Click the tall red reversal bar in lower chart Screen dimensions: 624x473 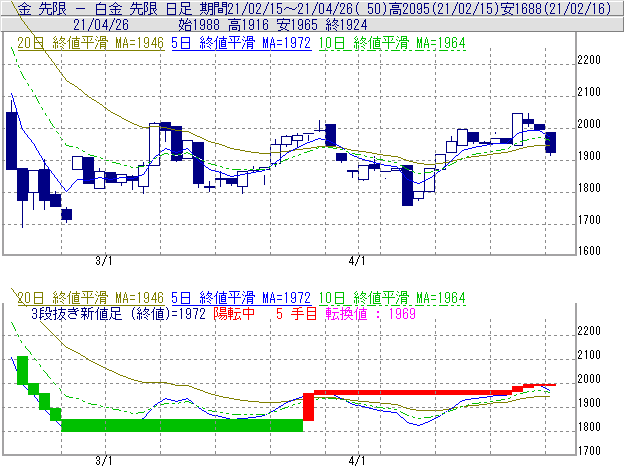pos(308,407)
